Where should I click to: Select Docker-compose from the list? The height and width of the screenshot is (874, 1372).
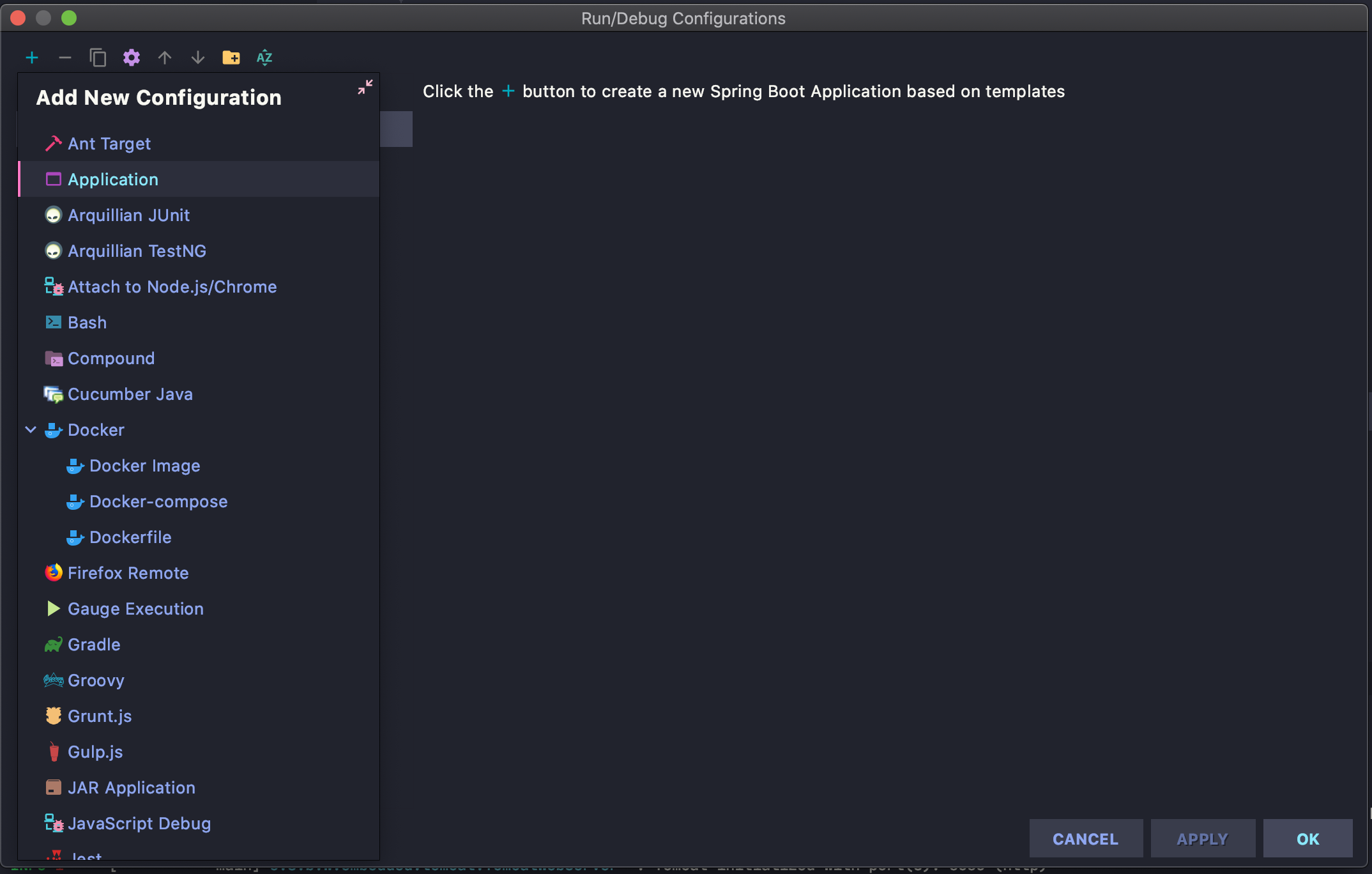pyautogui.click(x=158, y=502)
